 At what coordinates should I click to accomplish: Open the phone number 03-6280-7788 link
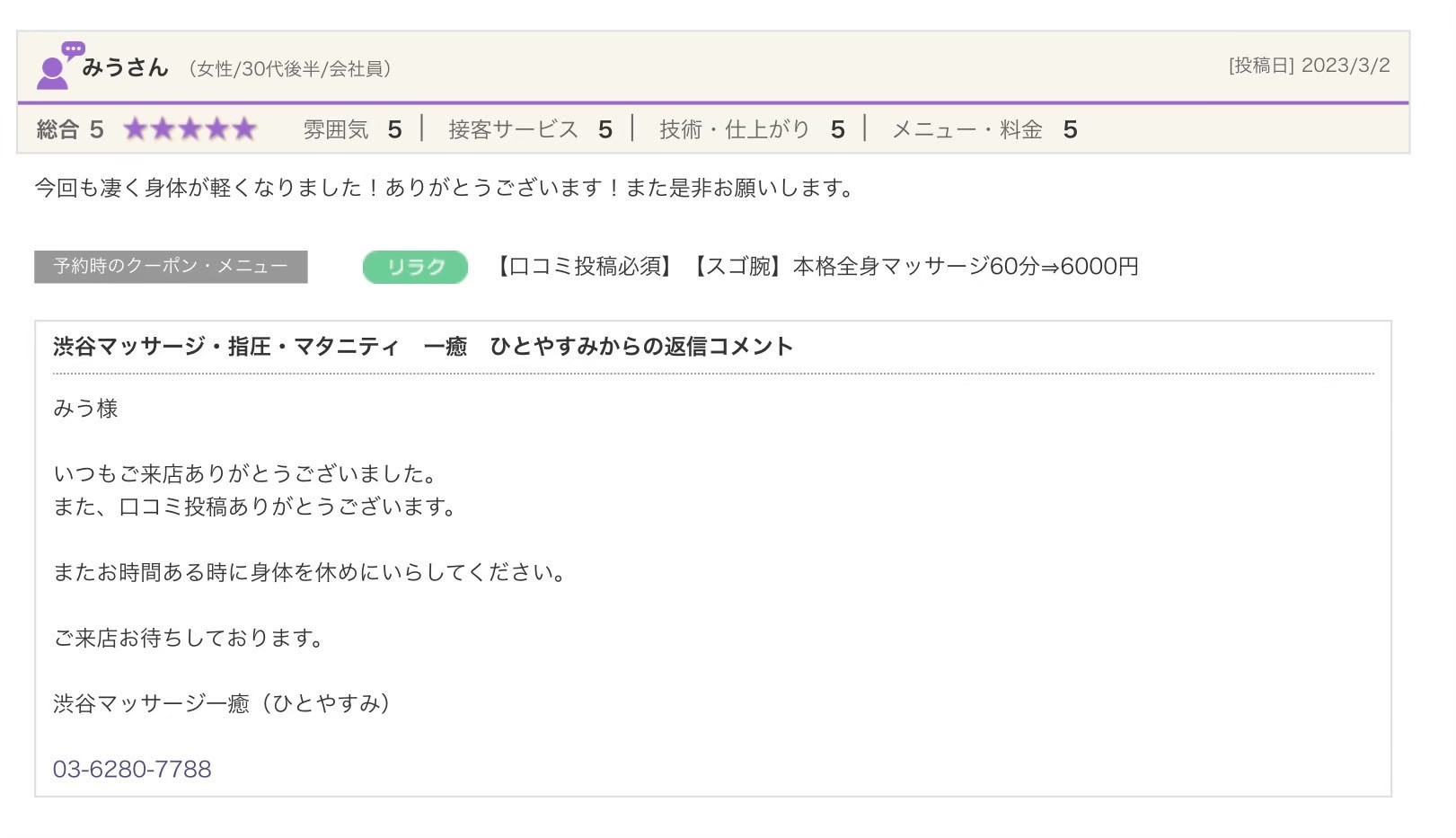point(132,769)
